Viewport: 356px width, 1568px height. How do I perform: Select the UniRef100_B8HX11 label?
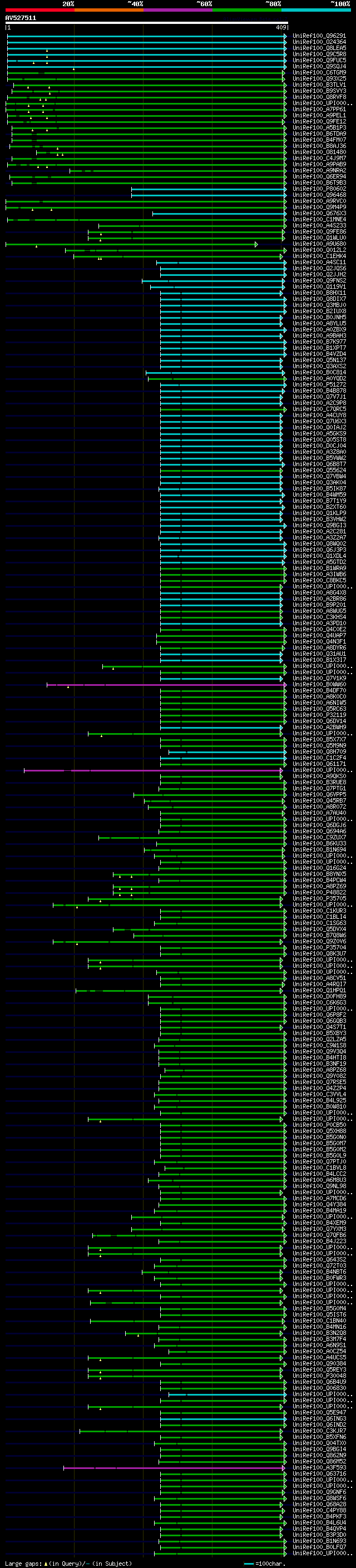(x=319, y=293)
